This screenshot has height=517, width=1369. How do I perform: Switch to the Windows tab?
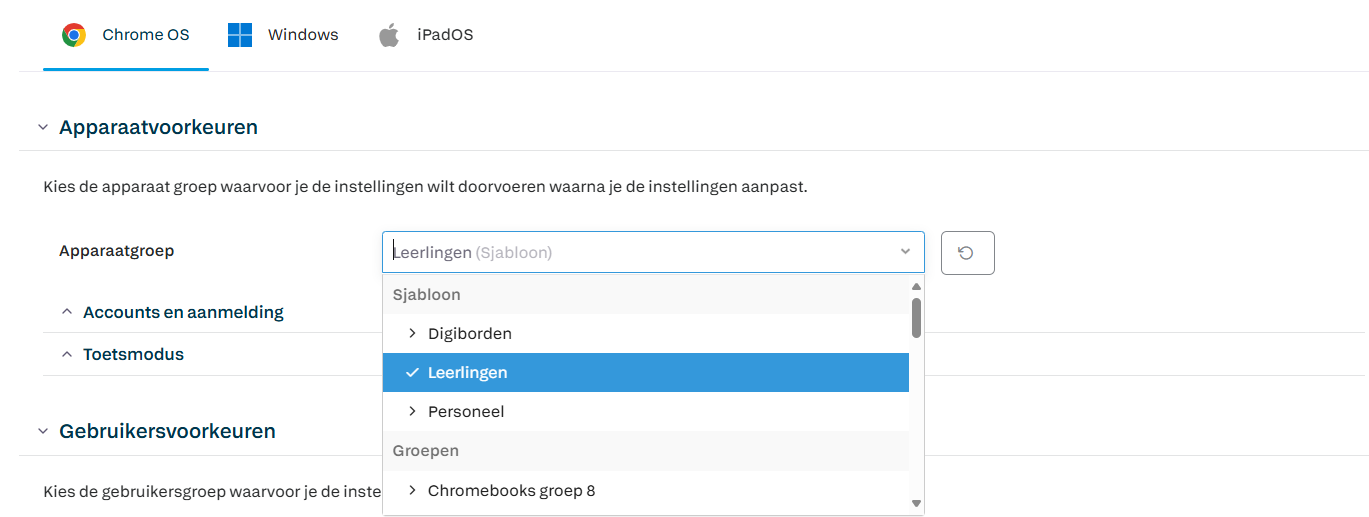tap(283, 35)
